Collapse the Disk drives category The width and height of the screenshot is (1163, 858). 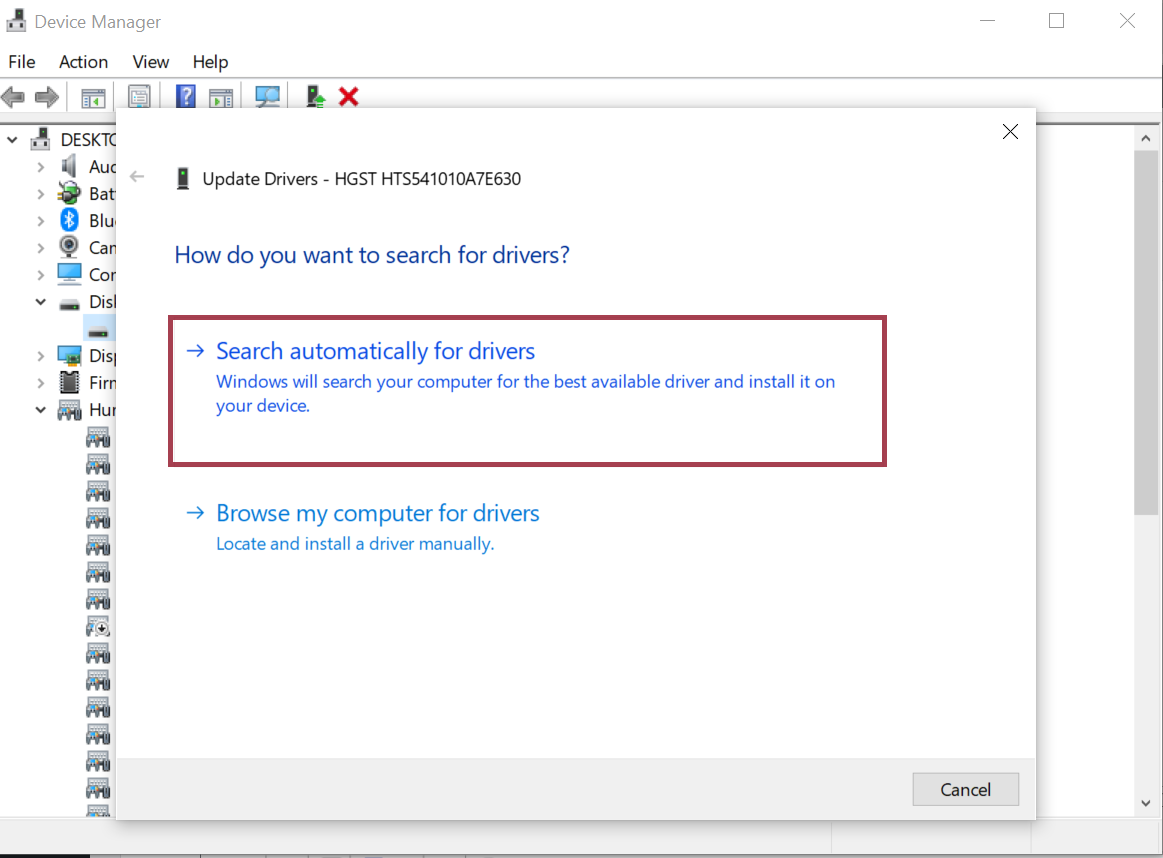[40, 301]
